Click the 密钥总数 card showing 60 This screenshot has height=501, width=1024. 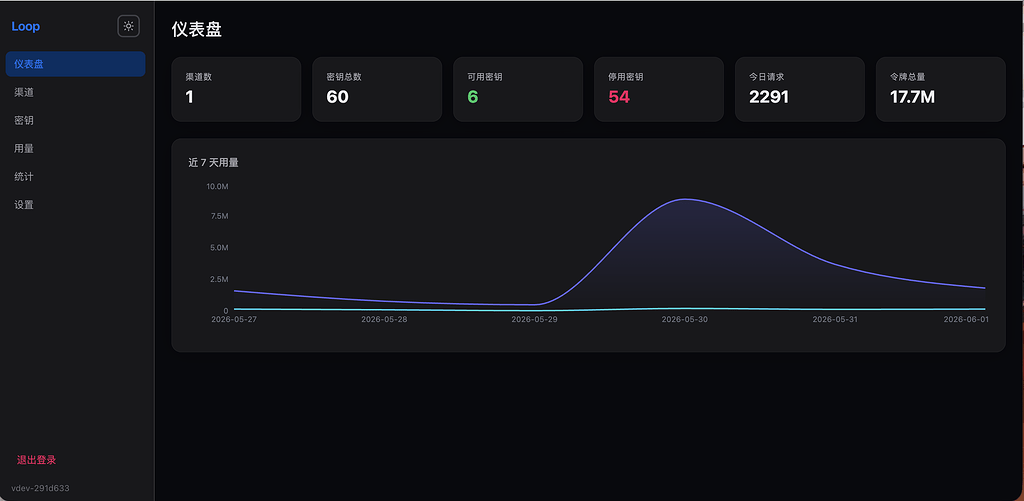click(x=377, y=89)
